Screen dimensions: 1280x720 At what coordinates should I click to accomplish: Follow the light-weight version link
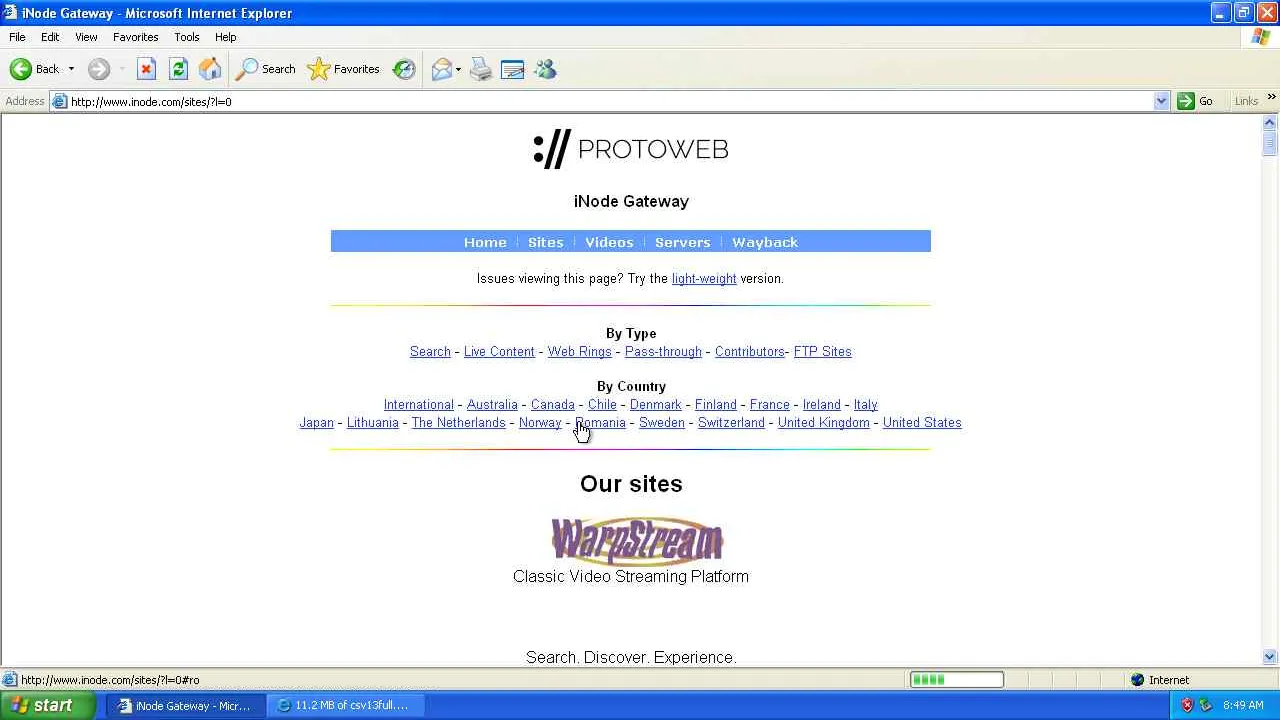click(x=704, y=279)
